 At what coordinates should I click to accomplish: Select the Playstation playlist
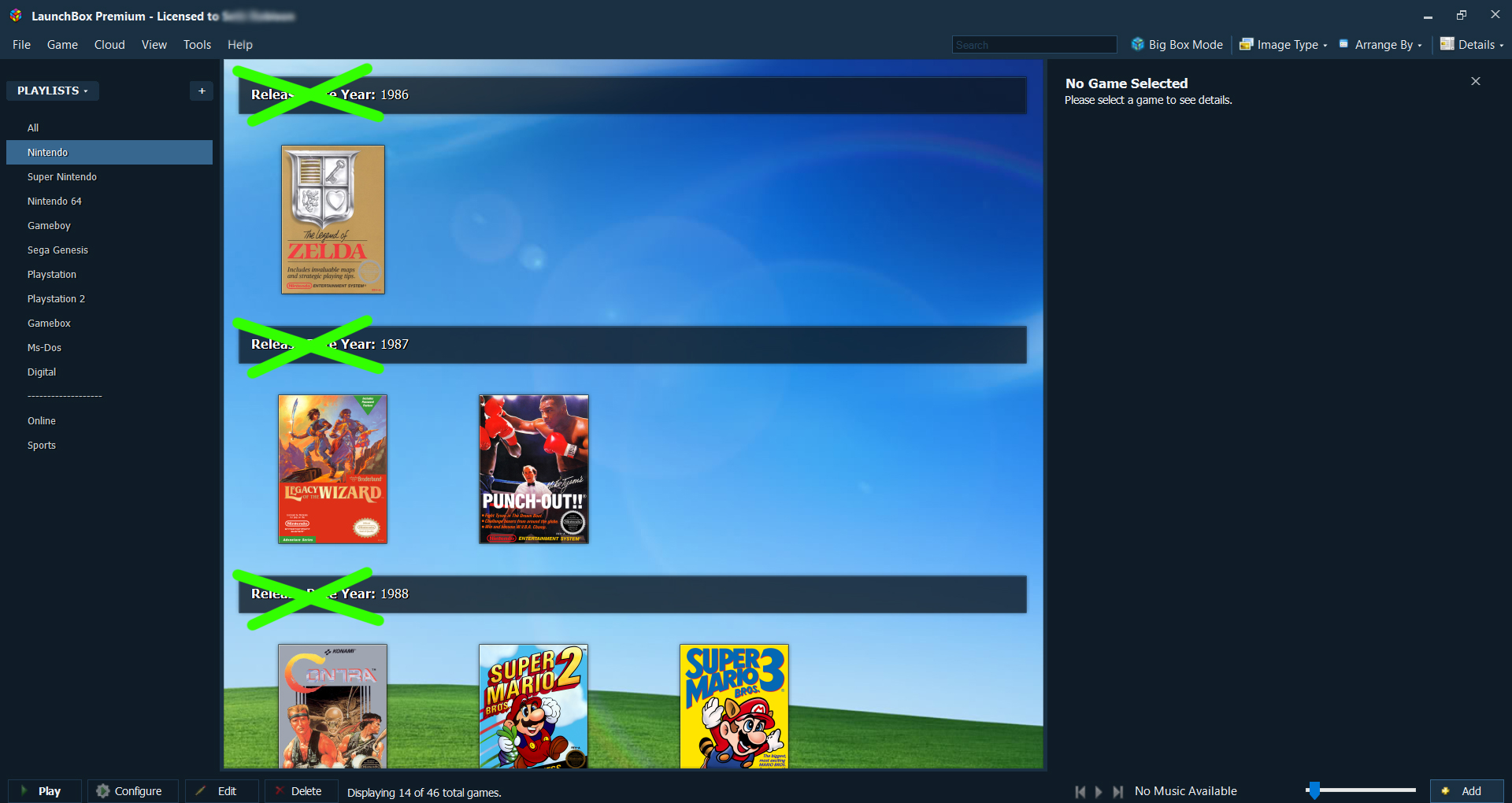point(109,274)
